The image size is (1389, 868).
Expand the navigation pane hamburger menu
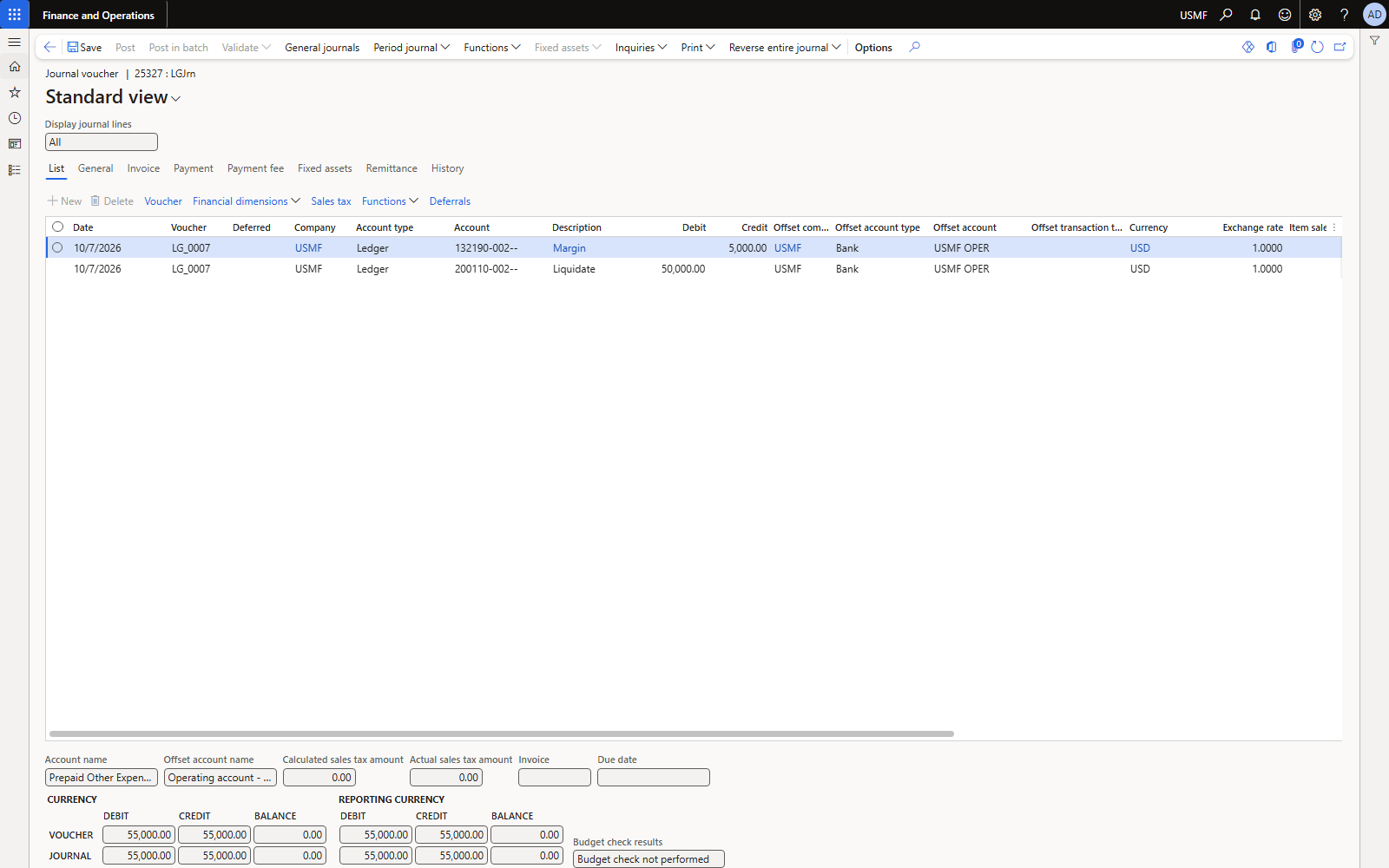coord(14,42)
